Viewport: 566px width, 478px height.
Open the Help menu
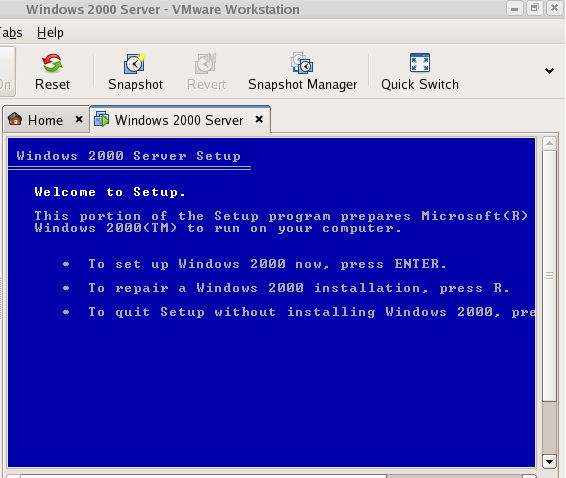pyautogui.click(x=50, y=32)
